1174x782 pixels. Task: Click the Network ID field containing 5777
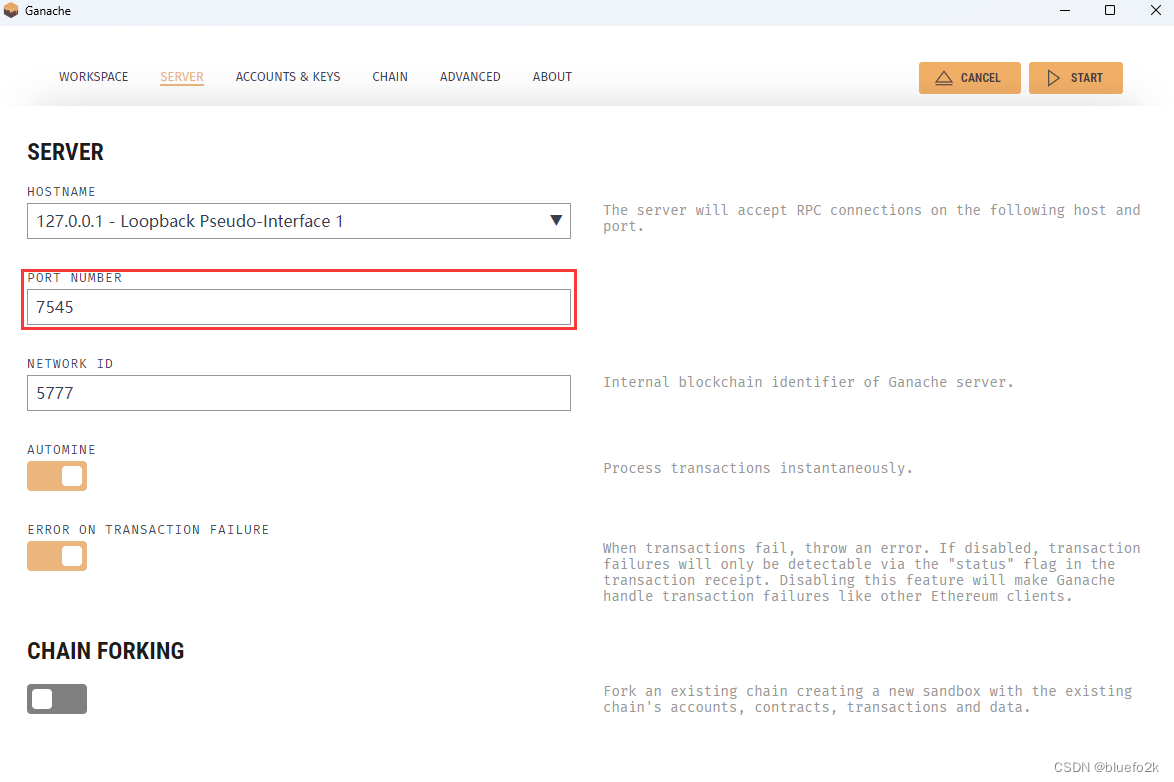[x=299, y=392]
